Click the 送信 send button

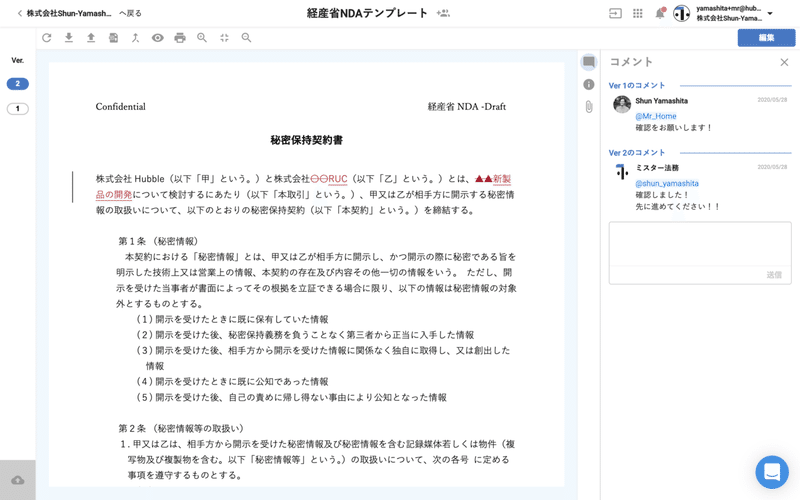(x=774, y=275)
